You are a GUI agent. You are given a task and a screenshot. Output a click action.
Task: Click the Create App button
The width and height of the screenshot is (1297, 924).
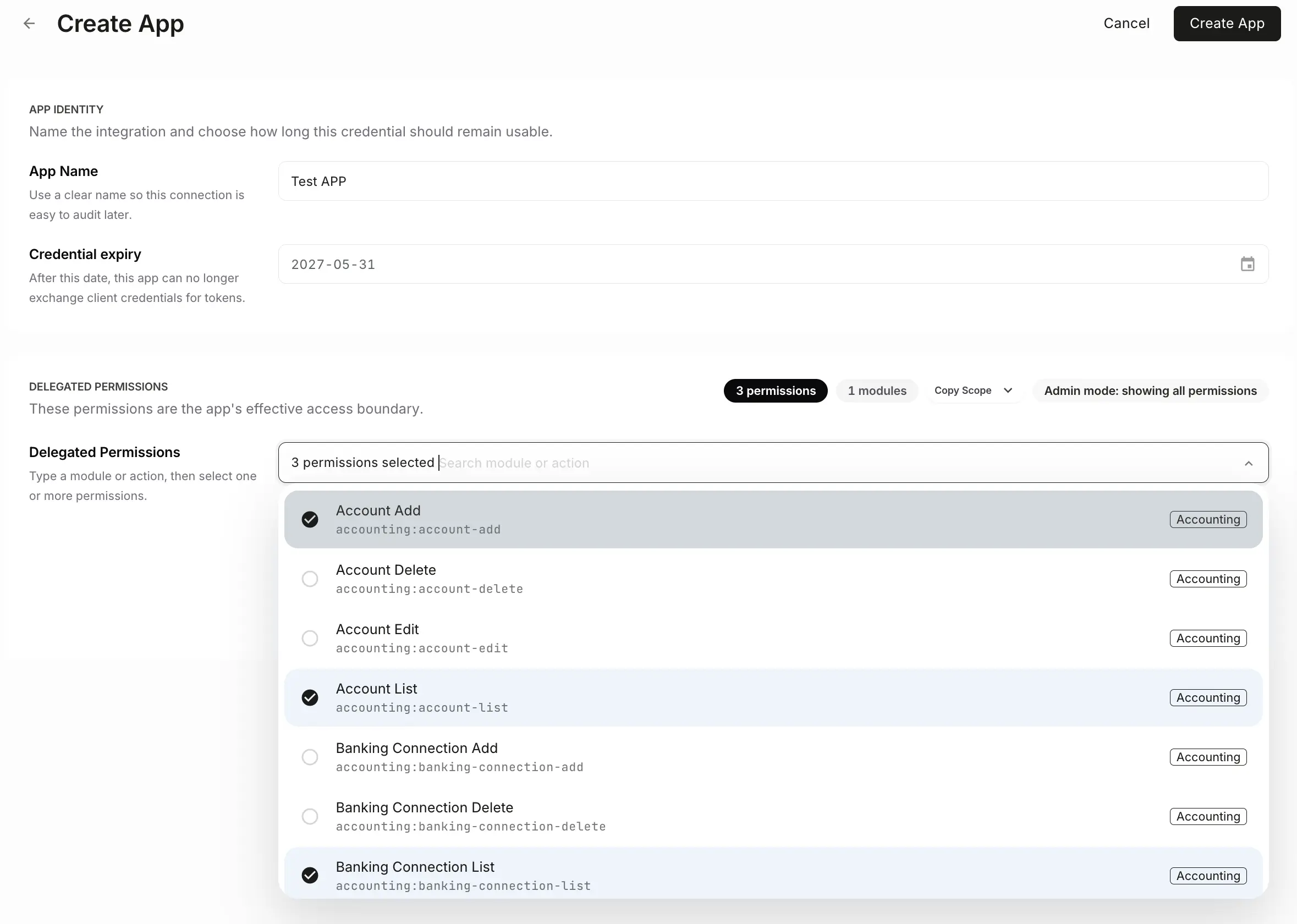(1227, 23)
